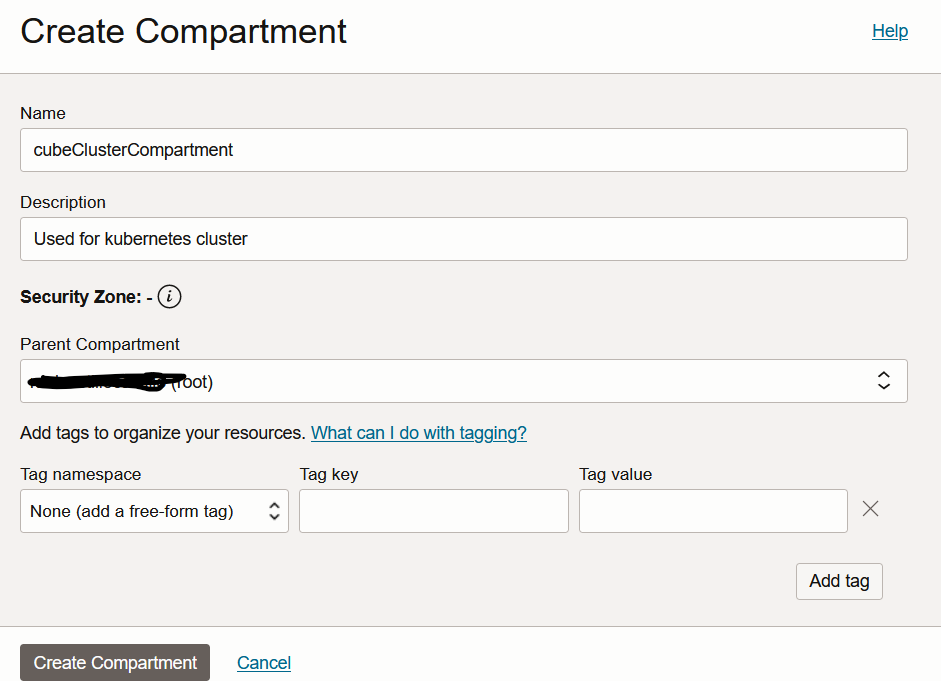Viewport: 941px width, 681px height.
Task: Click the 'Parent Compartment' label text
Action: 100,344
